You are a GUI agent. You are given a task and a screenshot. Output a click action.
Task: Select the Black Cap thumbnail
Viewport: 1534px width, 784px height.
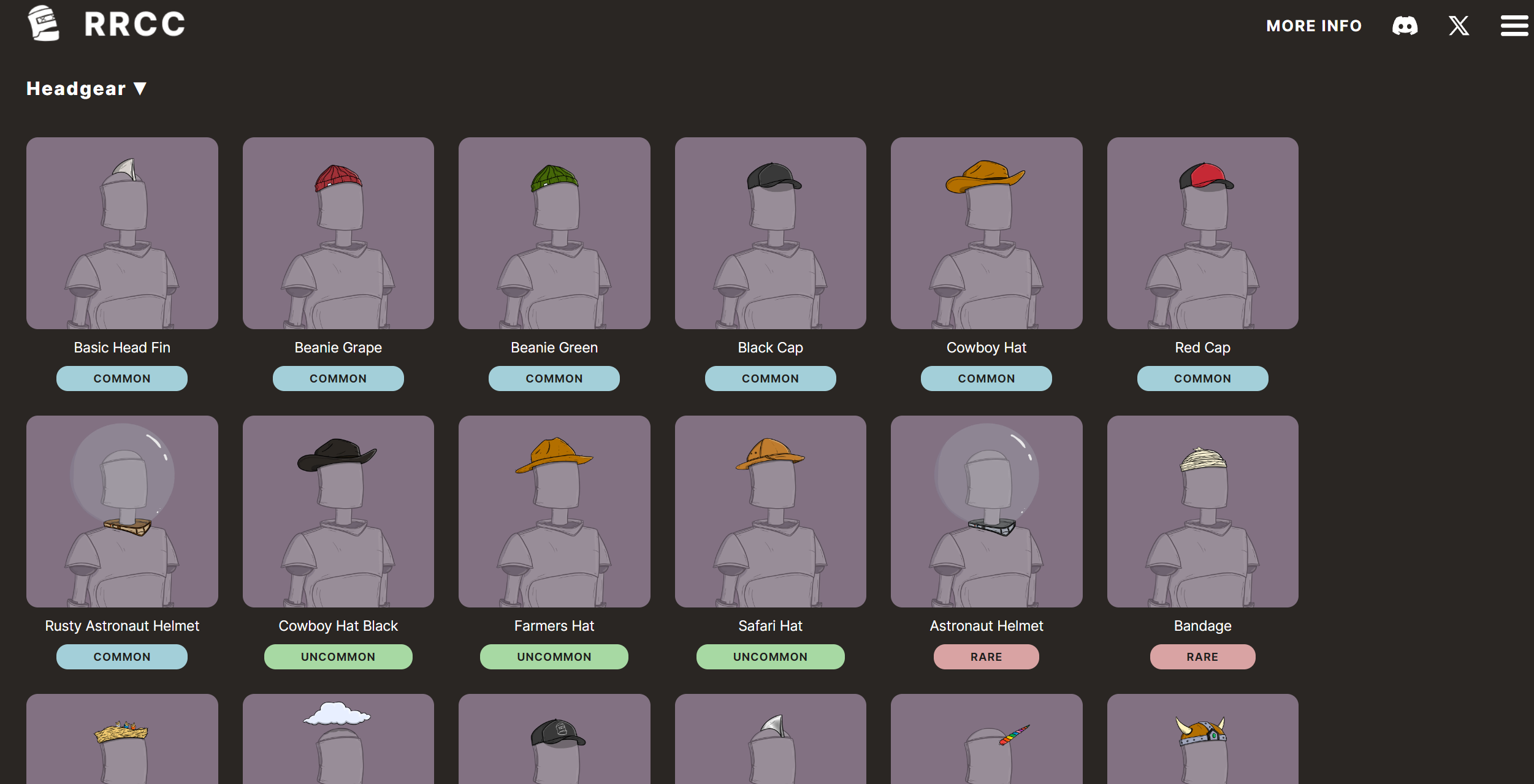(771, 233)
